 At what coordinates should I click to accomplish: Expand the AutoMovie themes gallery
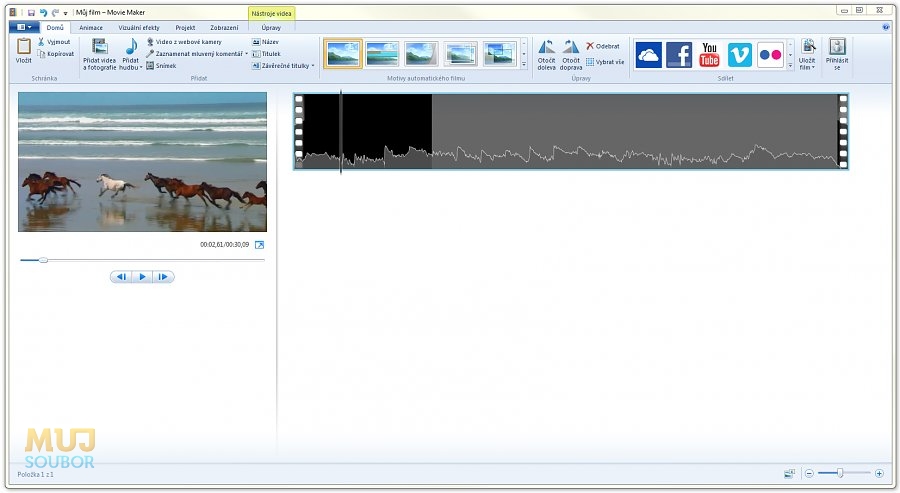(x=523, y=65)
